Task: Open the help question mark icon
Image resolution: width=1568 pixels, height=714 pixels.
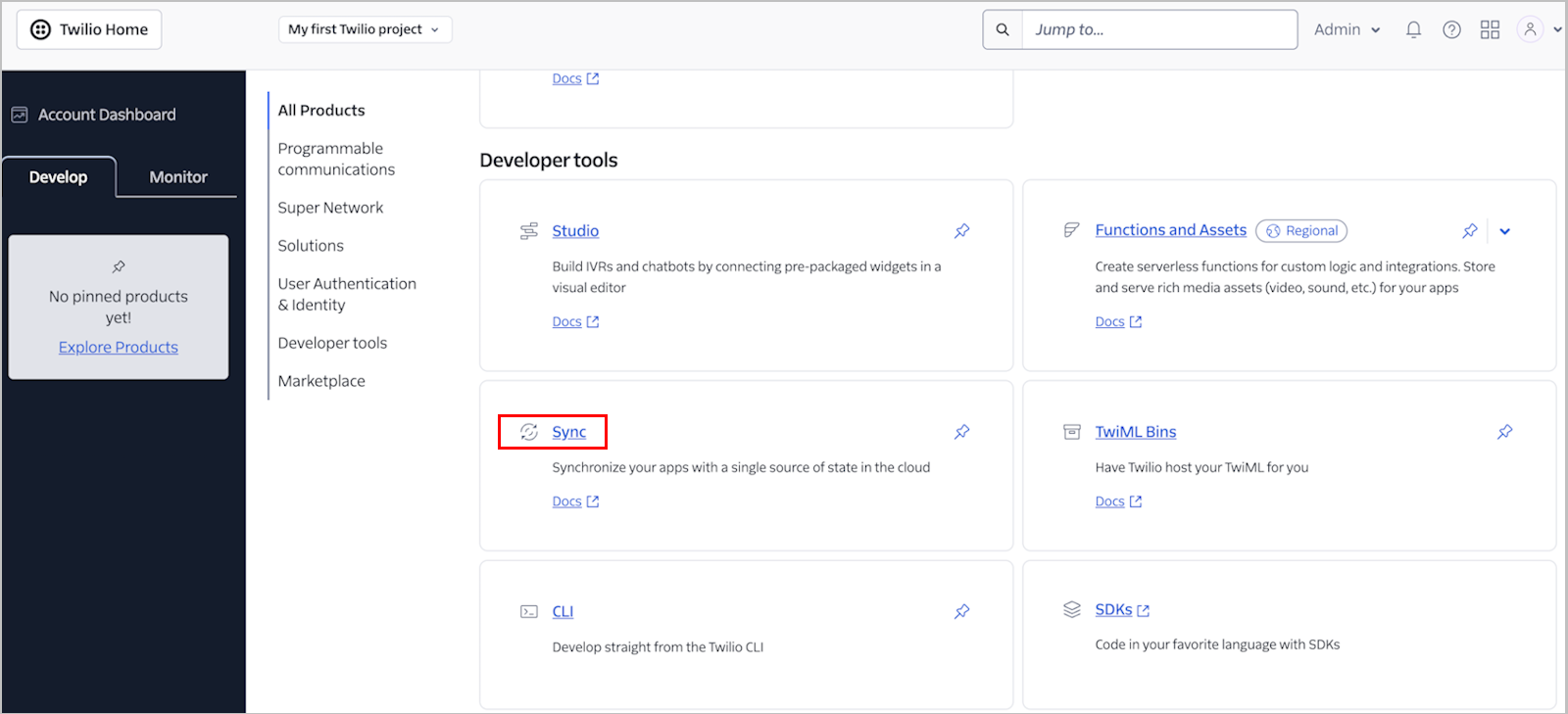Action: pos(1451,29)
